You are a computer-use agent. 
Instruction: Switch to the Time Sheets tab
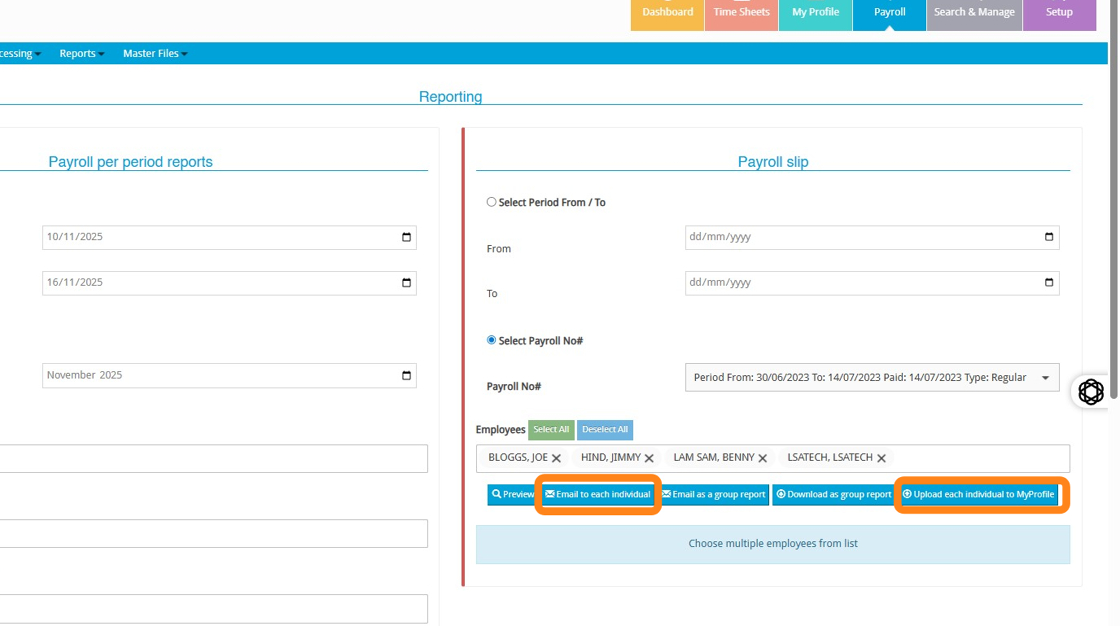click(741, 13)
